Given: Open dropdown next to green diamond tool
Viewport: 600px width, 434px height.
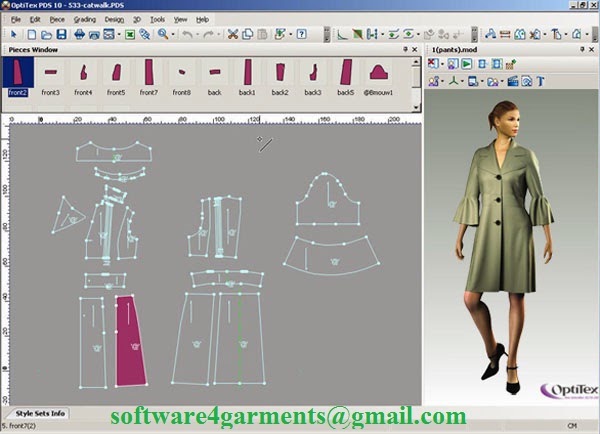Looking at the screenshot, I should point(417,35).
